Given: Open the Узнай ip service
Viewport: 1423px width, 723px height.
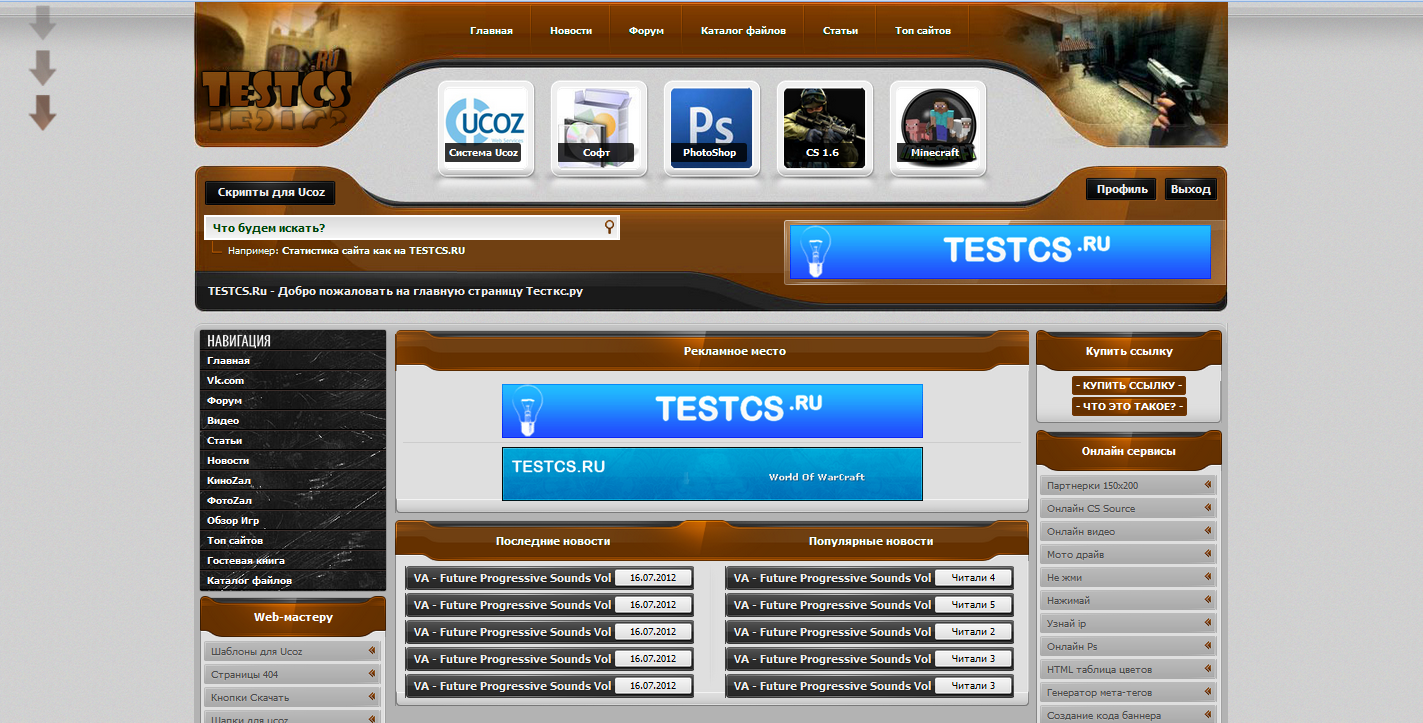Looking at the screenshot, I should (1129, 623).
